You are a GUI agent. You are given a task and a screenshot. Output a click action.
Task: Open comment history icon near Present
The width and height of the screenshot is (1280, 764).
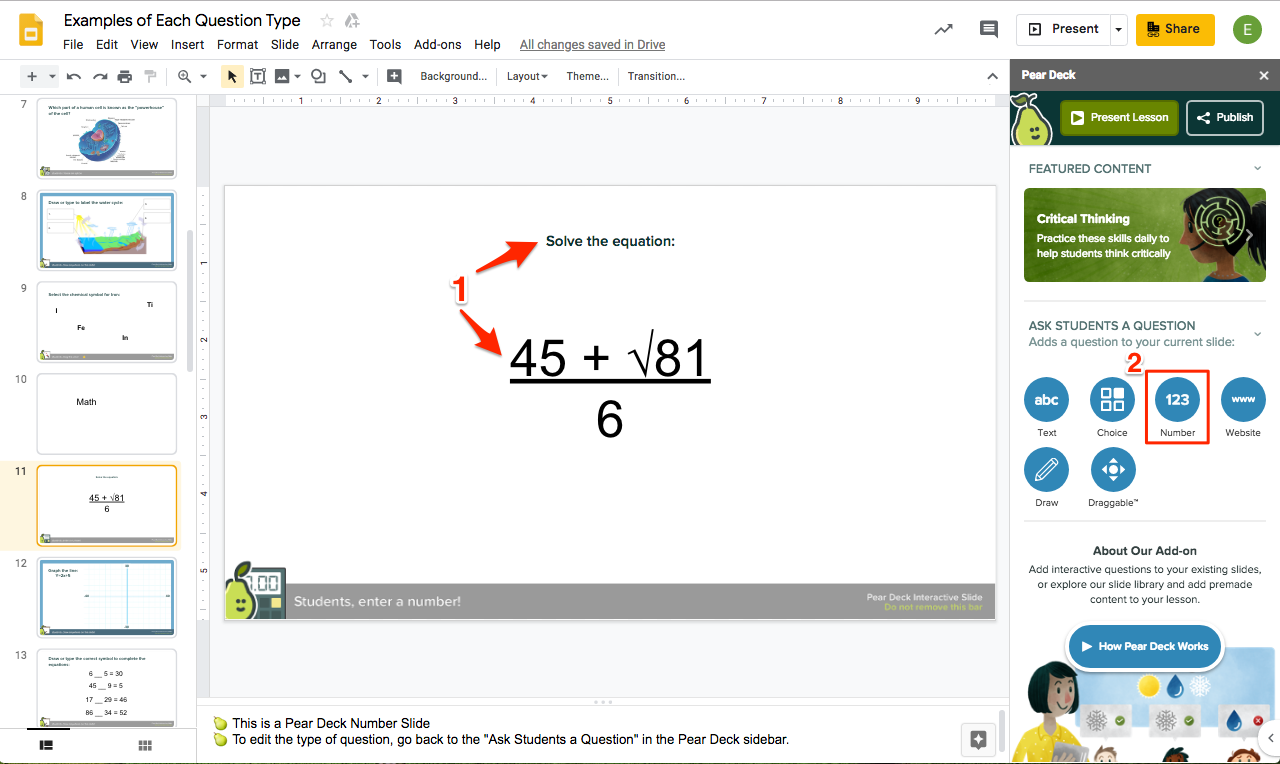pos(989,29)
